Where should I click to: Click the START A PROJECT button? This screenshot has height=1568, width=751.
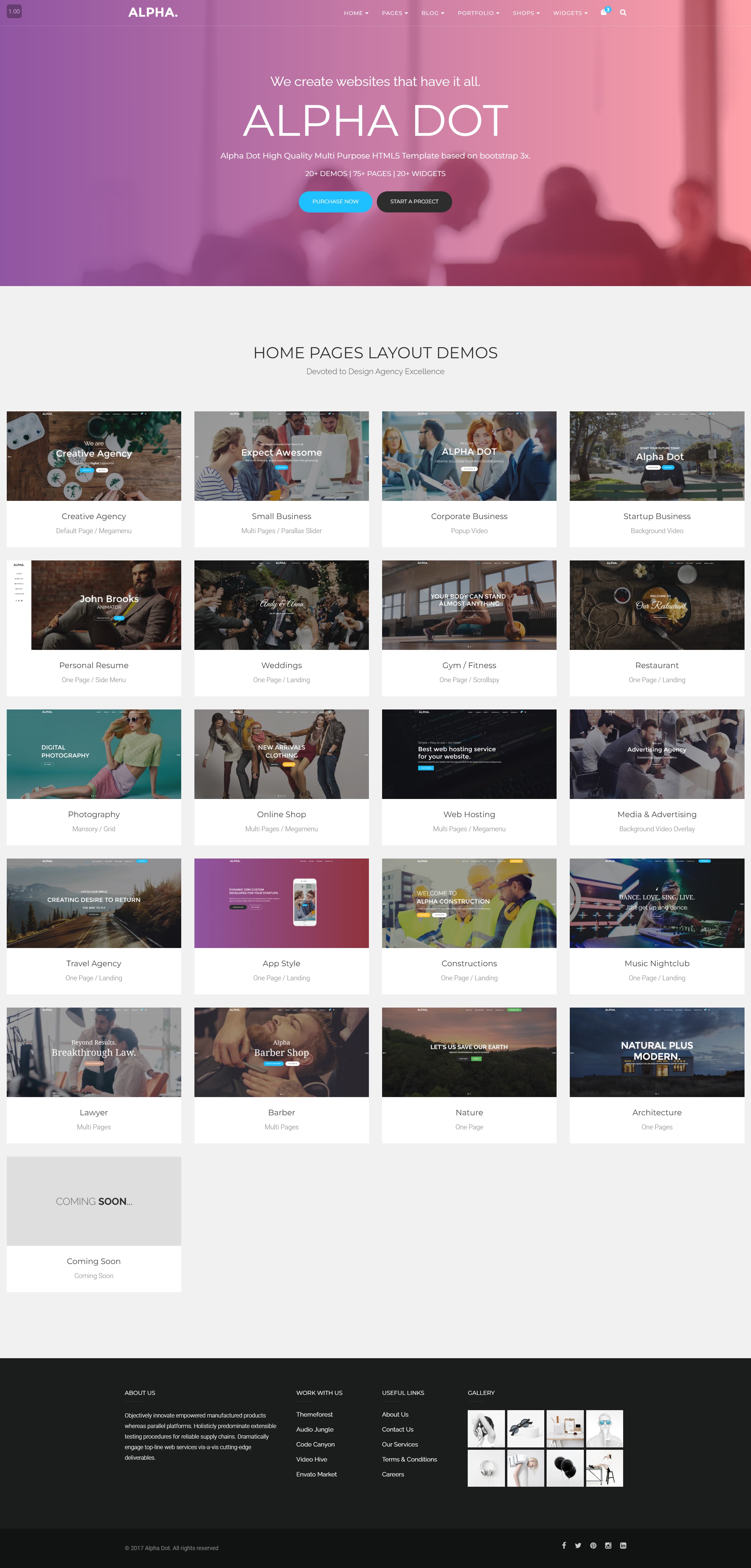pyautogui.click(x=414, y=202)
